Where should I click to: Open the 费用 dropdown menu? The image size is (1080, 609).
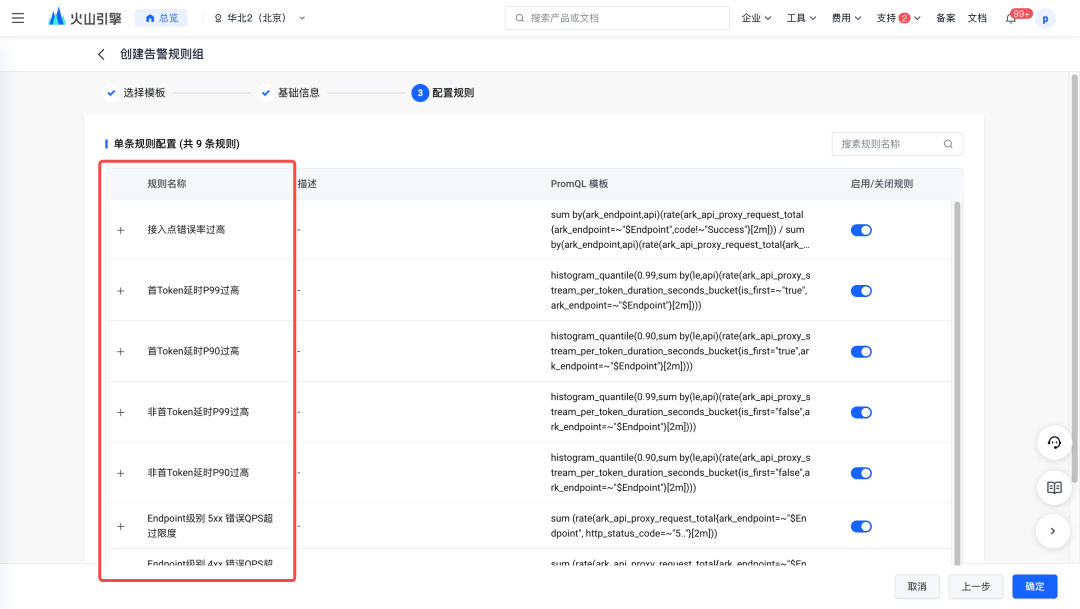pyautogui.click(x=846, y=19)
